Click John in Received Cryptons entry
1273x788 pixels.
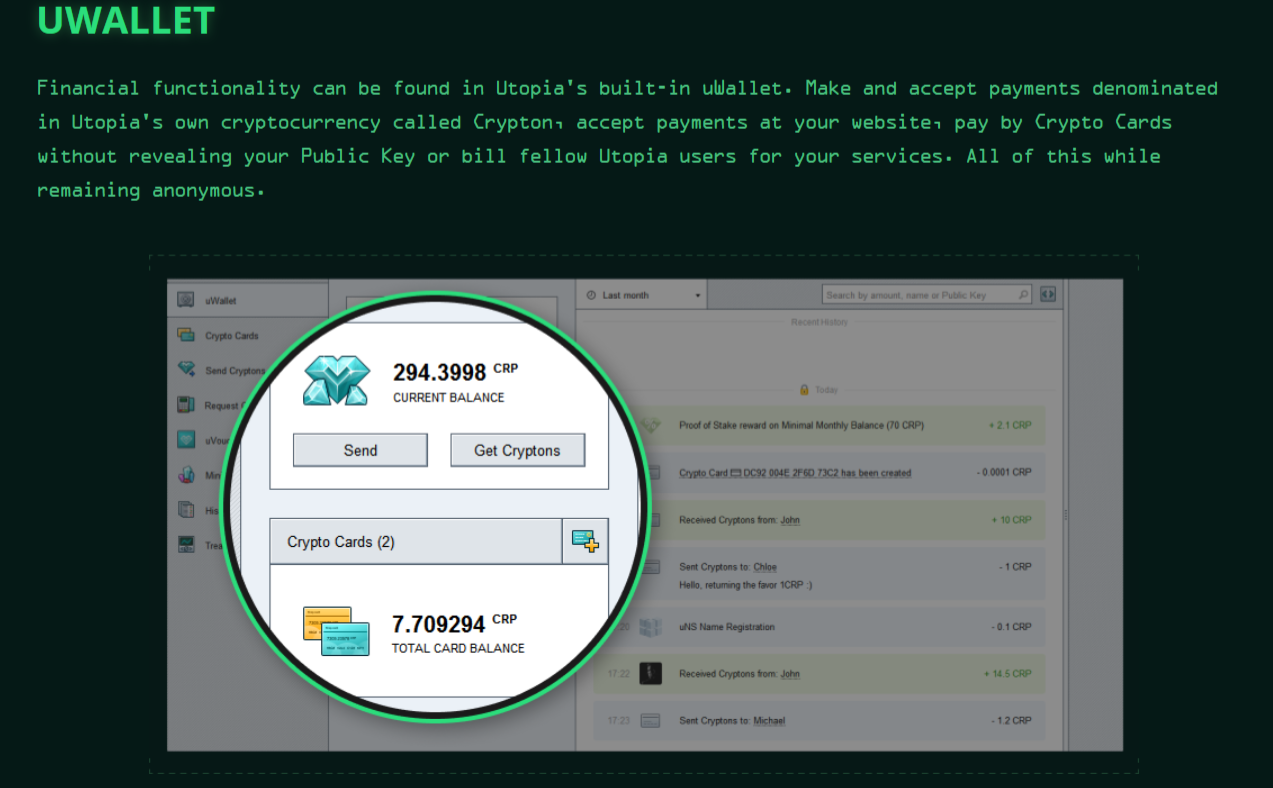(x=792, y=520)
